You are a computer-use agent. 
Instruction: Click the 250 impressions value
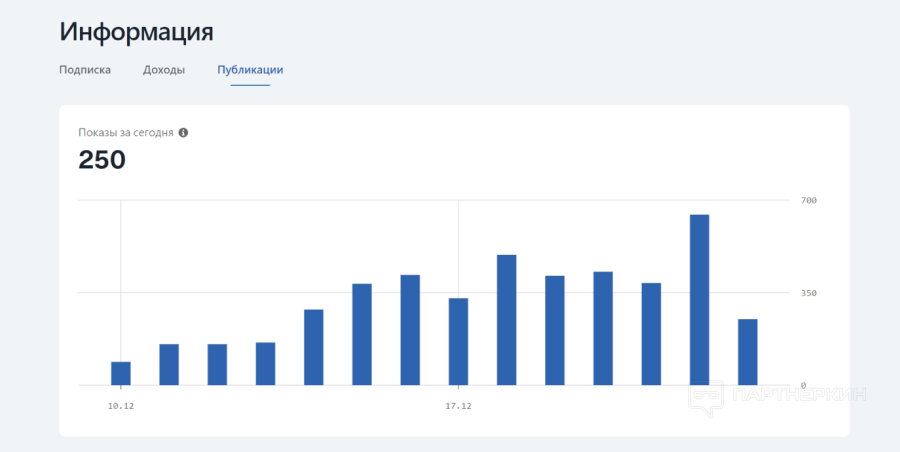(x=102, y=159)
